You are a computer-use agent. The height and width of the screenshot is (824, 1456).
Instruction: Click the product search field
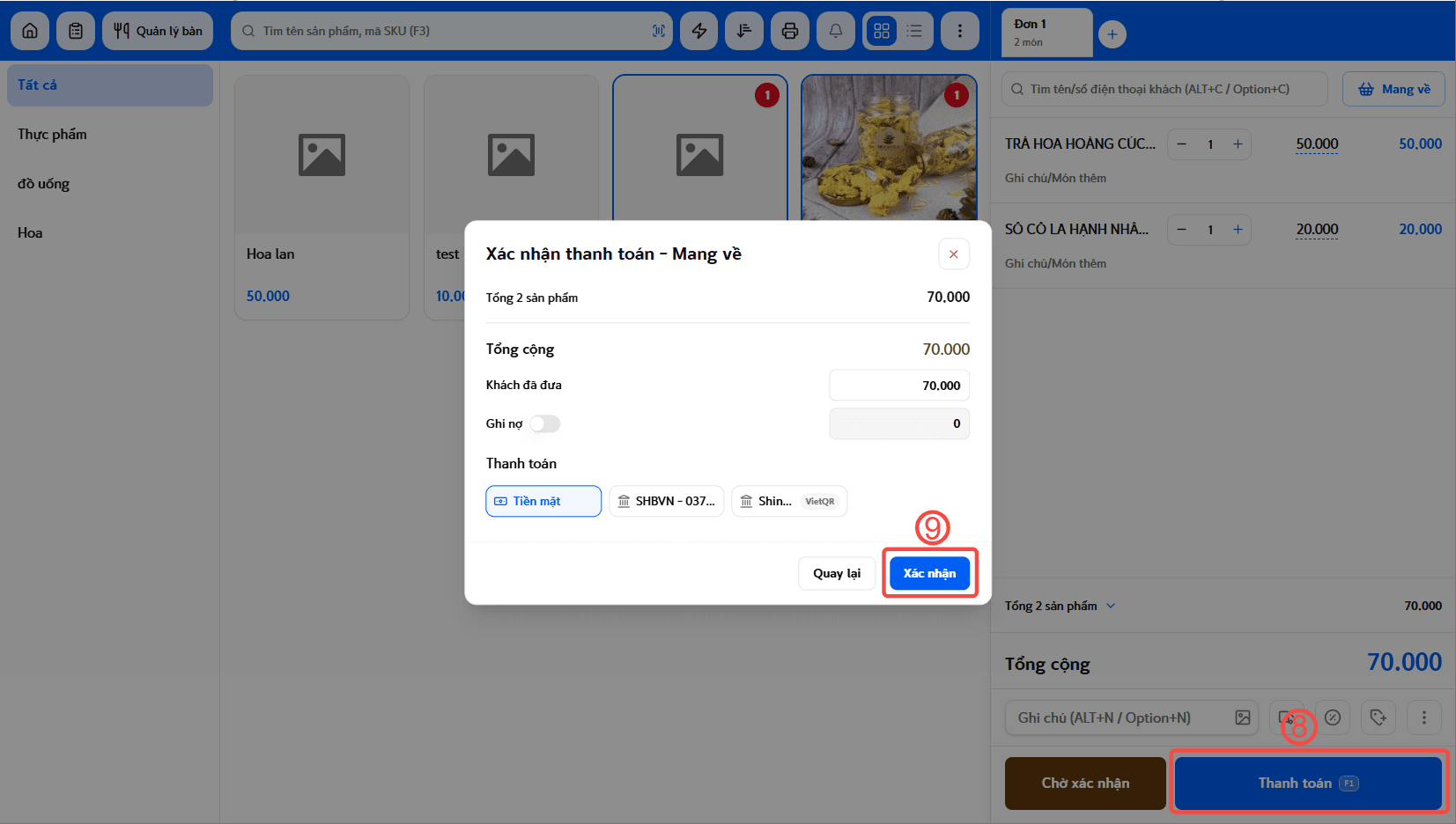(x=452, y=31)
